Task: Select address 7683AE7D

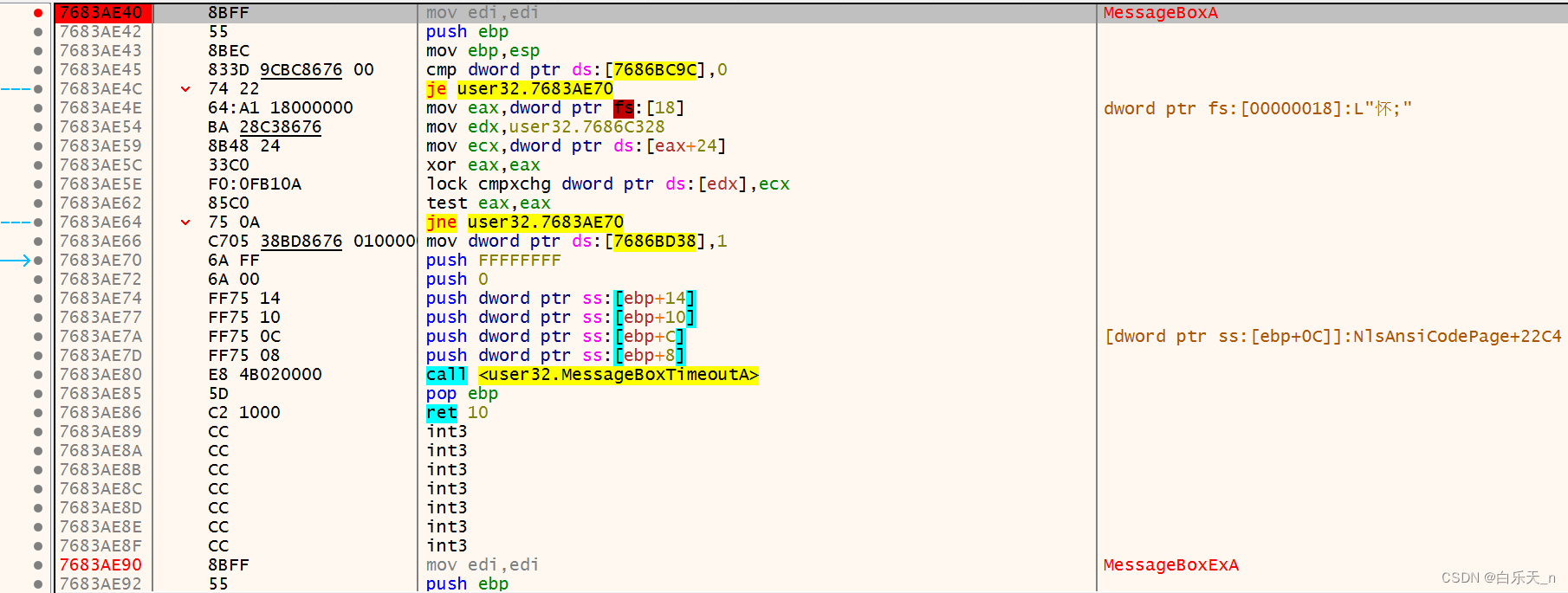Action: click(100, 356)
